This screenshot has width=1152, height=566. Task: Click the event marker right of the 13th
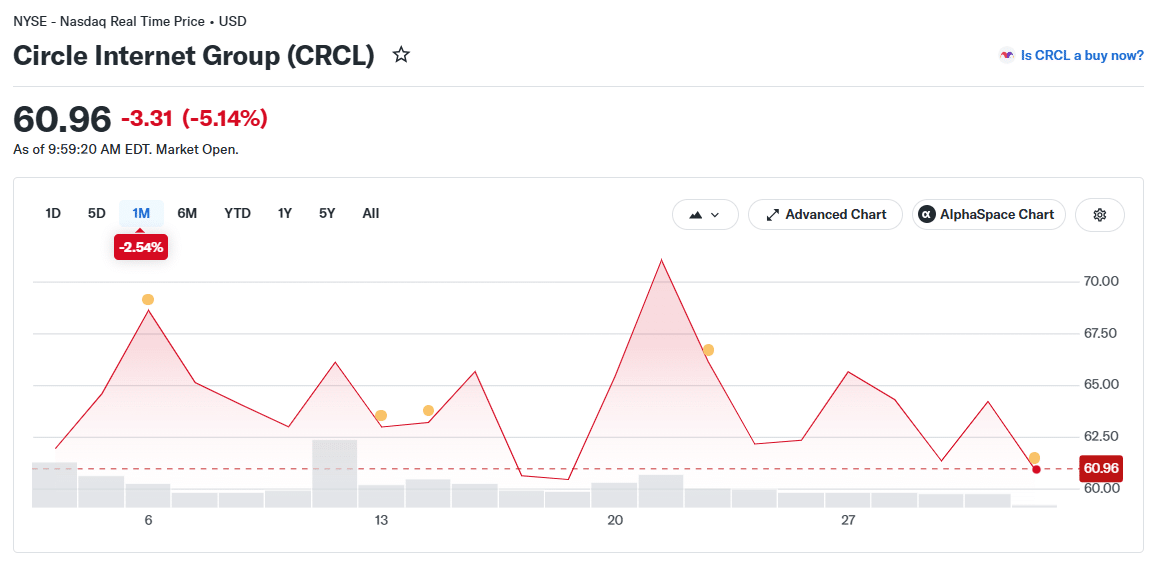(x=428, y=410)
